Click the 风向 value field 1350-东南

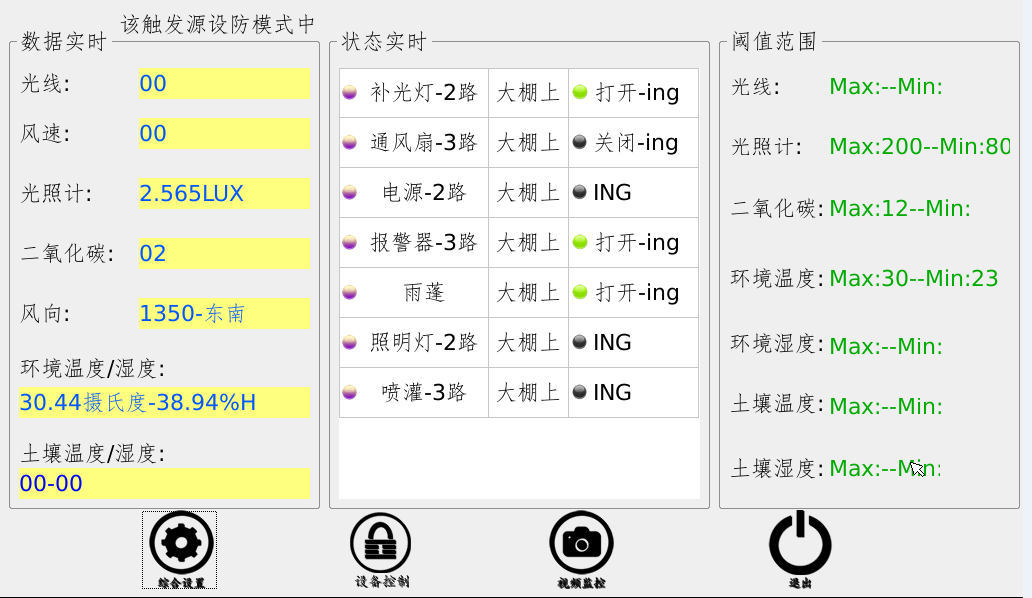(223, 314)
